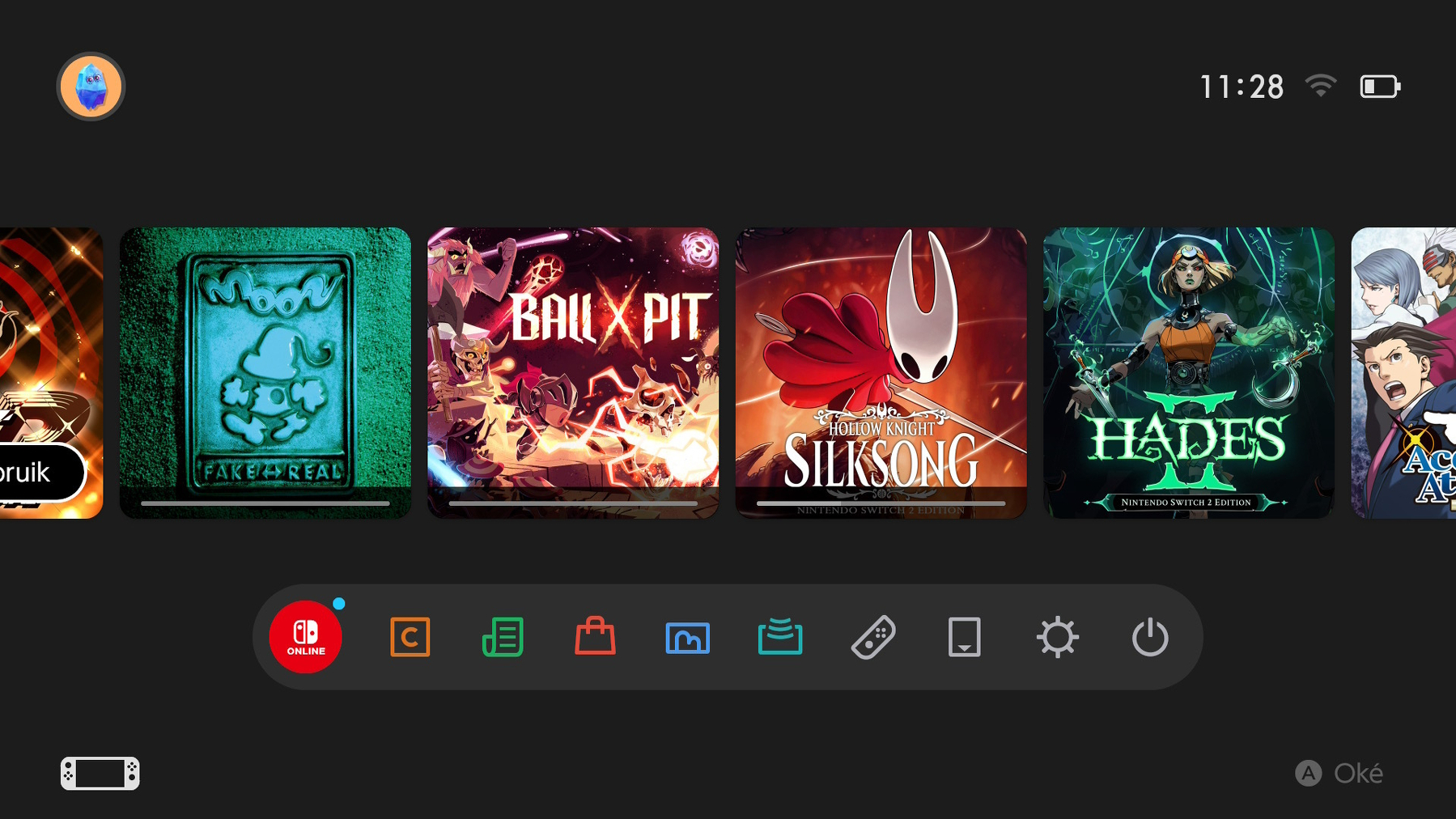This screenshot has width=1456, height=819.
Task: Open the green News icon
Action: click(x=503, y=637)
